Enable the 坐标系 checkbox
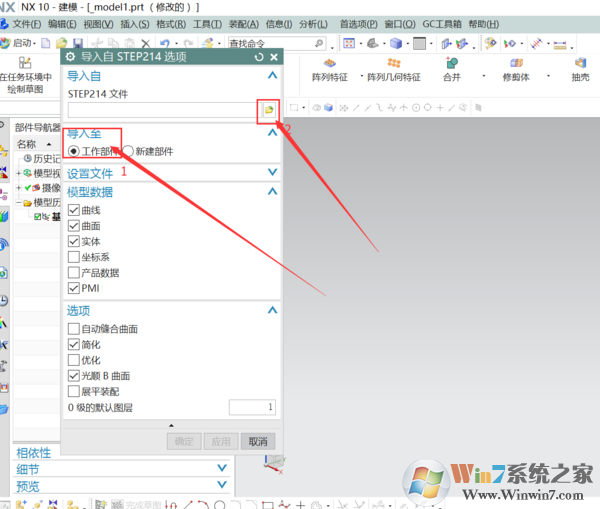The image size is (600, 509). click(73, 257)
